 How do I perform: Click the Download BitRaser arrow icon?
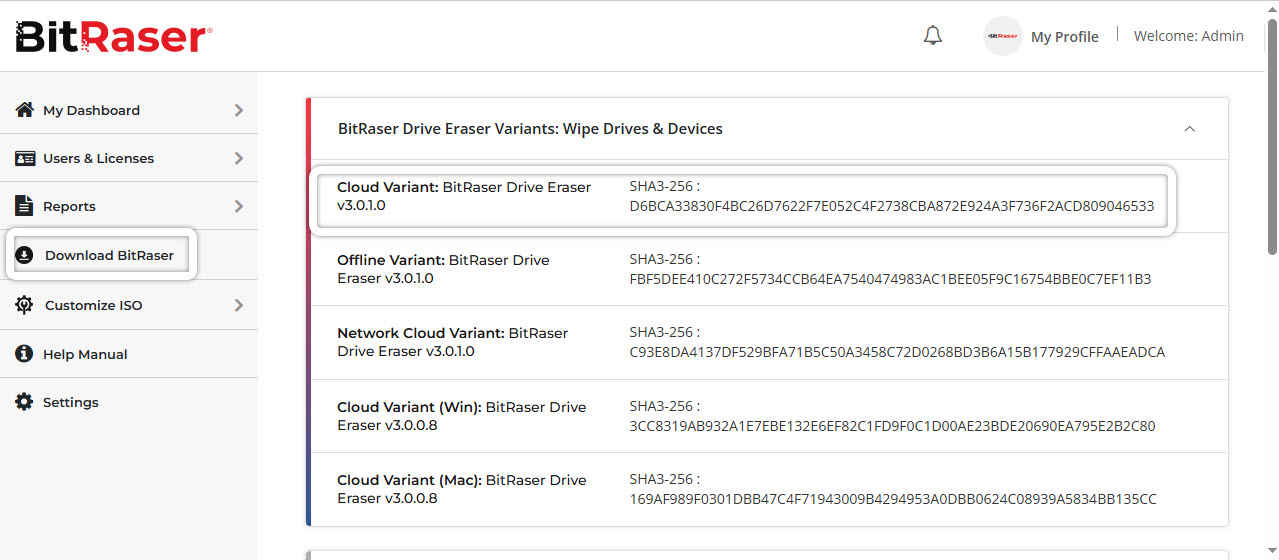[x=25, y=255]
